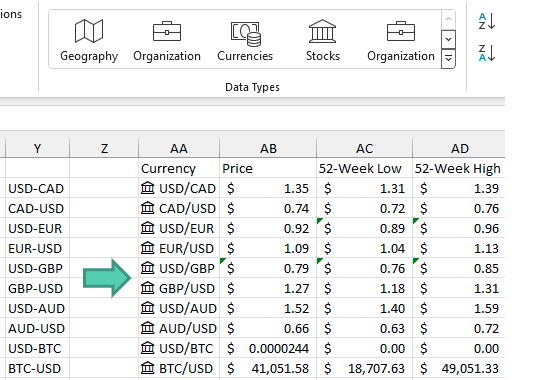Choose the Organization data type after Stocks

[401, 40]
